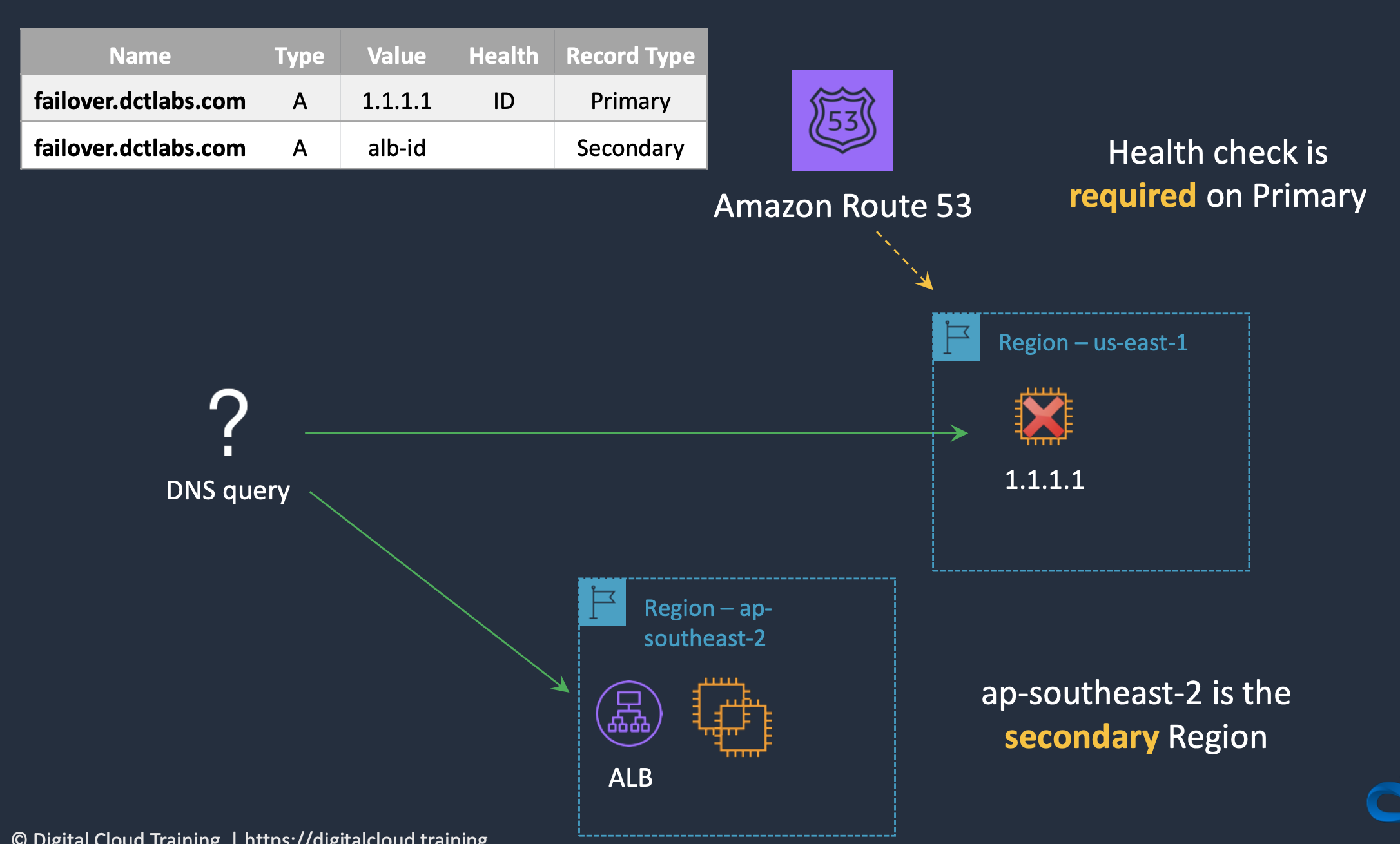The height and width of the screenshot is (844, 1400).
Task: Click the 1.1.1.1 value in the table
Action: (x=396, y=101)
